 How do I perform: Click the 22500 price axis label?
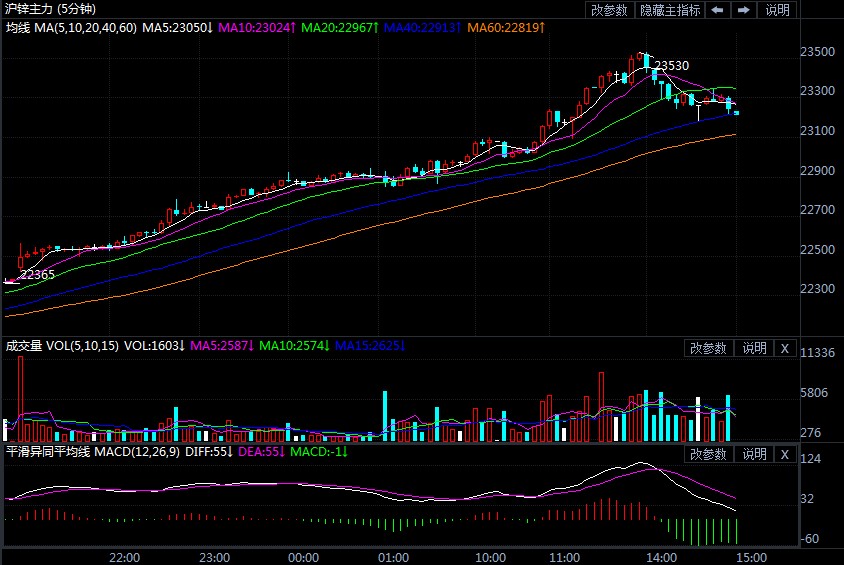tap(817, 250)
